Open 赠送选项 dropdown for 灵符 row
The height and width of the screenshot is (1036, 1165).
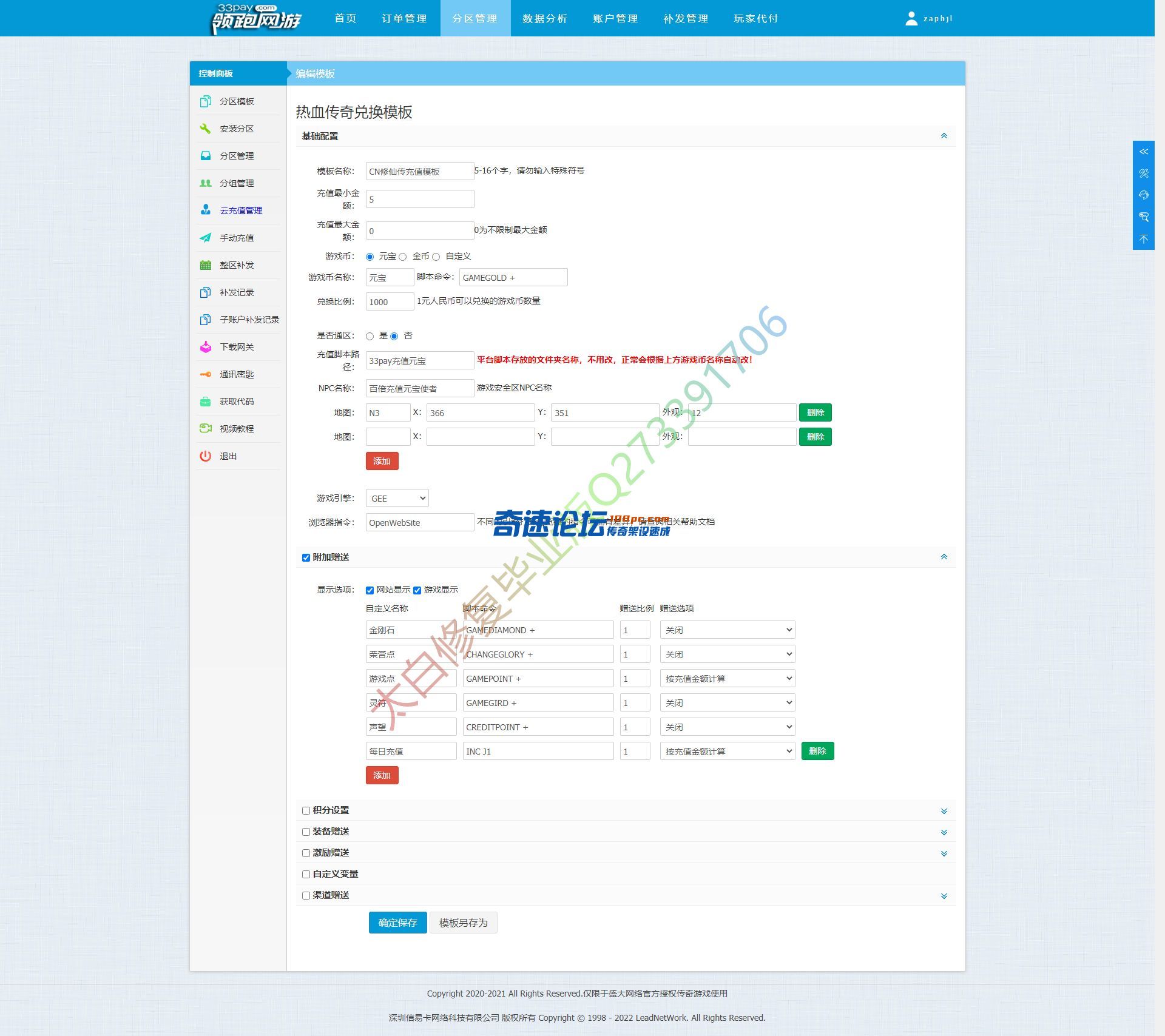728,702
